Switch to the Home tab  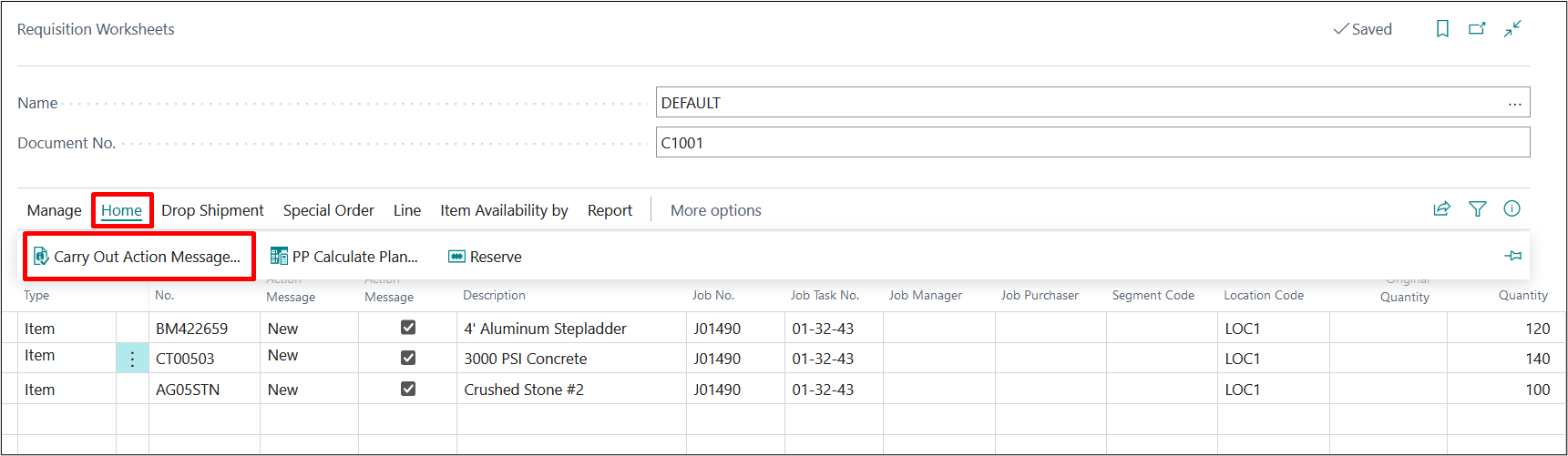pyautogui.click(x=121, y=210)
